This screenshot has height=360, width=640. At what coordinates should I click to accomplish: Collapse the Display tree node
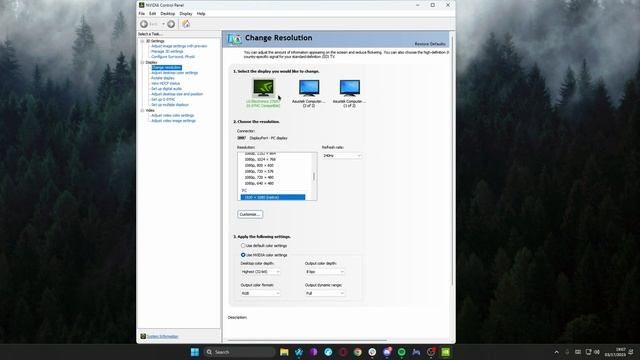(x=142, y=62)
